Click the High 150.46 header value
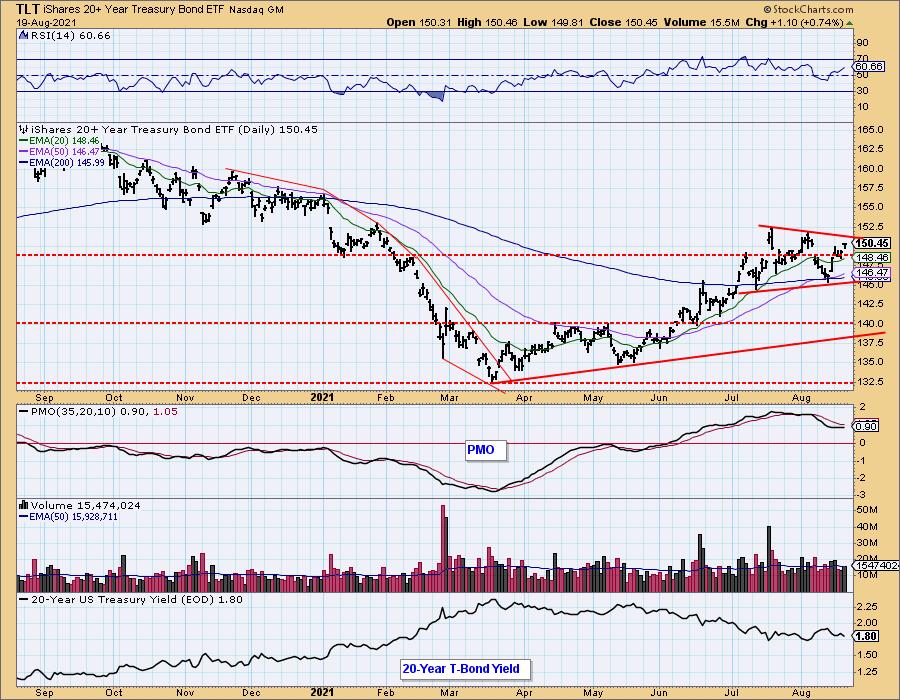Viewport: 900px width, 700px height. click(x=487, y=22)
